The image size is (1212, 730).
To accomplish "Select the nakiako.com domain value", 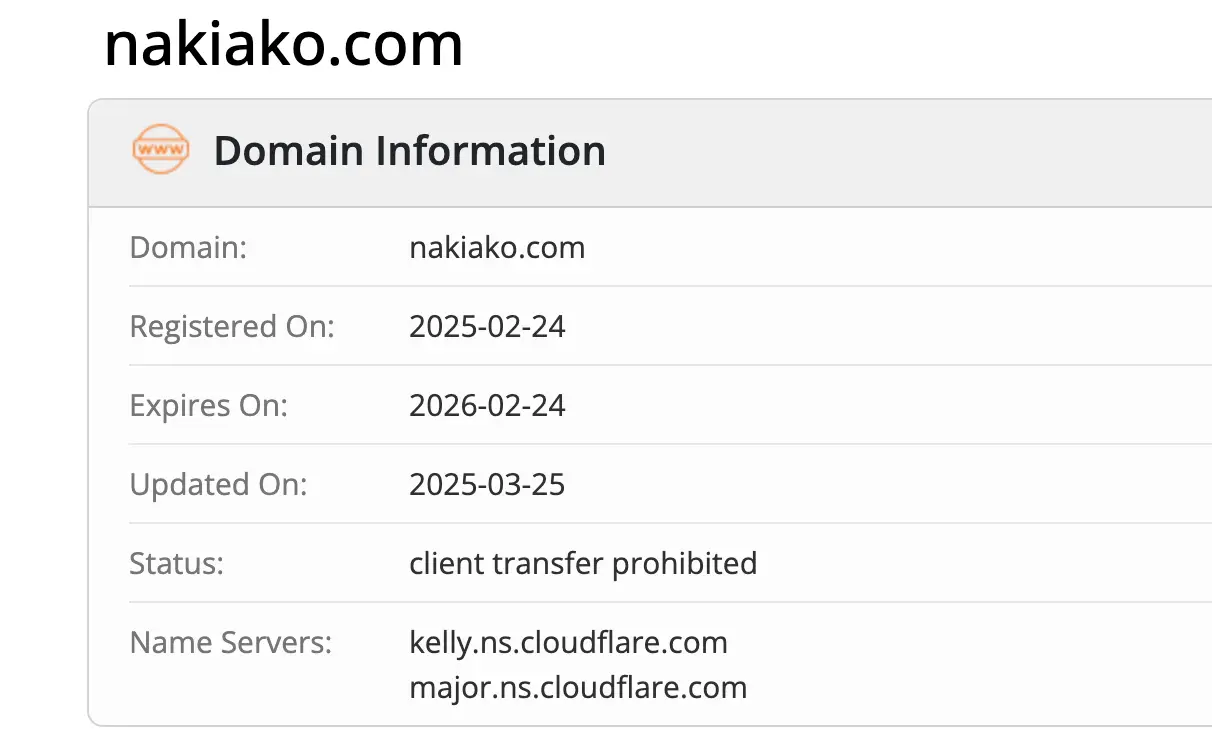I will click(x=497, y=247).
